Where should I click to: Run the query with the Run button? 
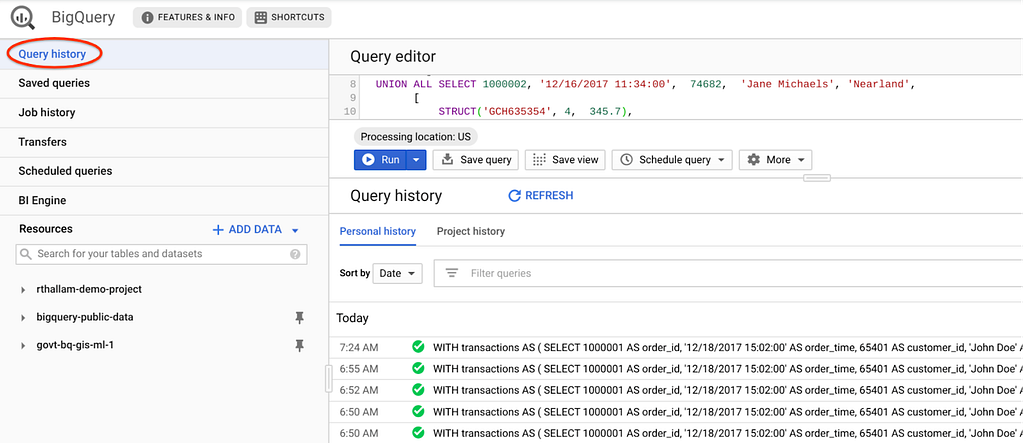coord(380,159)
